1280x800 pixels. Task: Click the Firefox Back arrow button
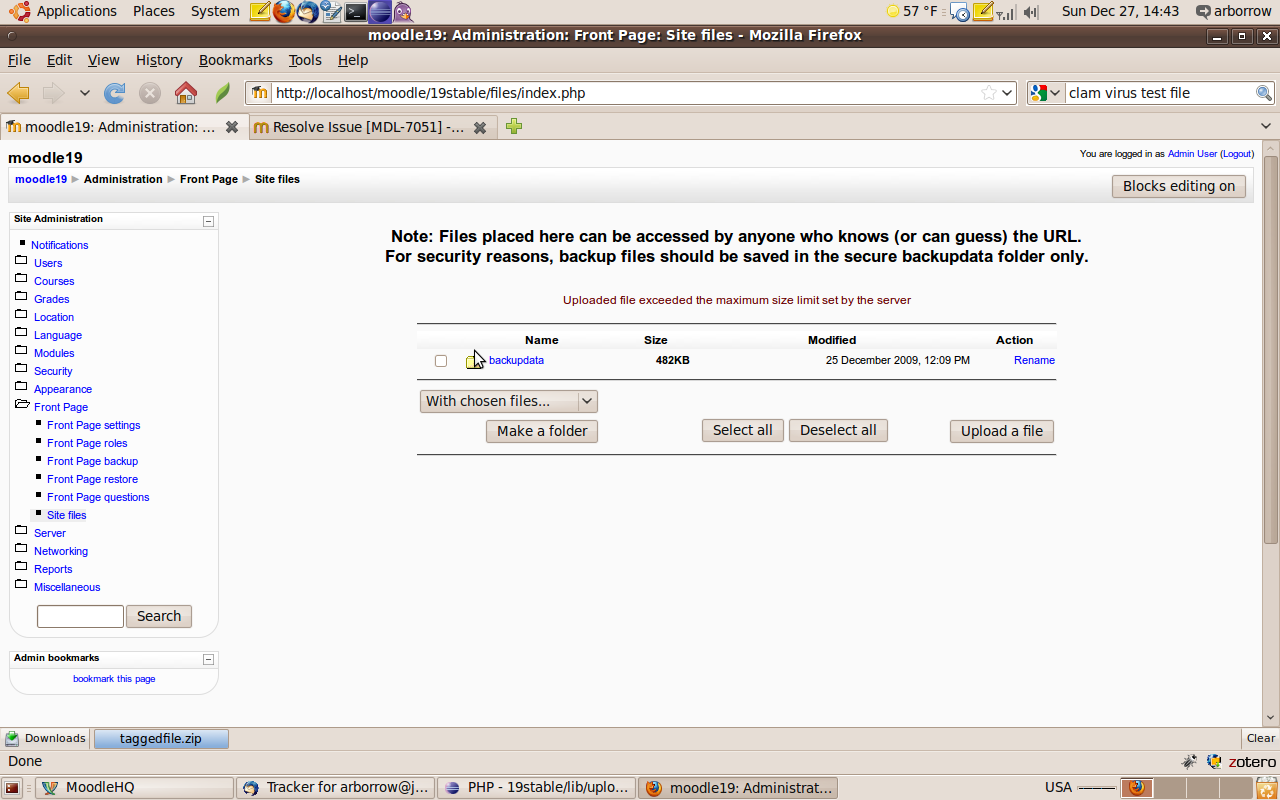pyautogui.click(x=18, y=93)
